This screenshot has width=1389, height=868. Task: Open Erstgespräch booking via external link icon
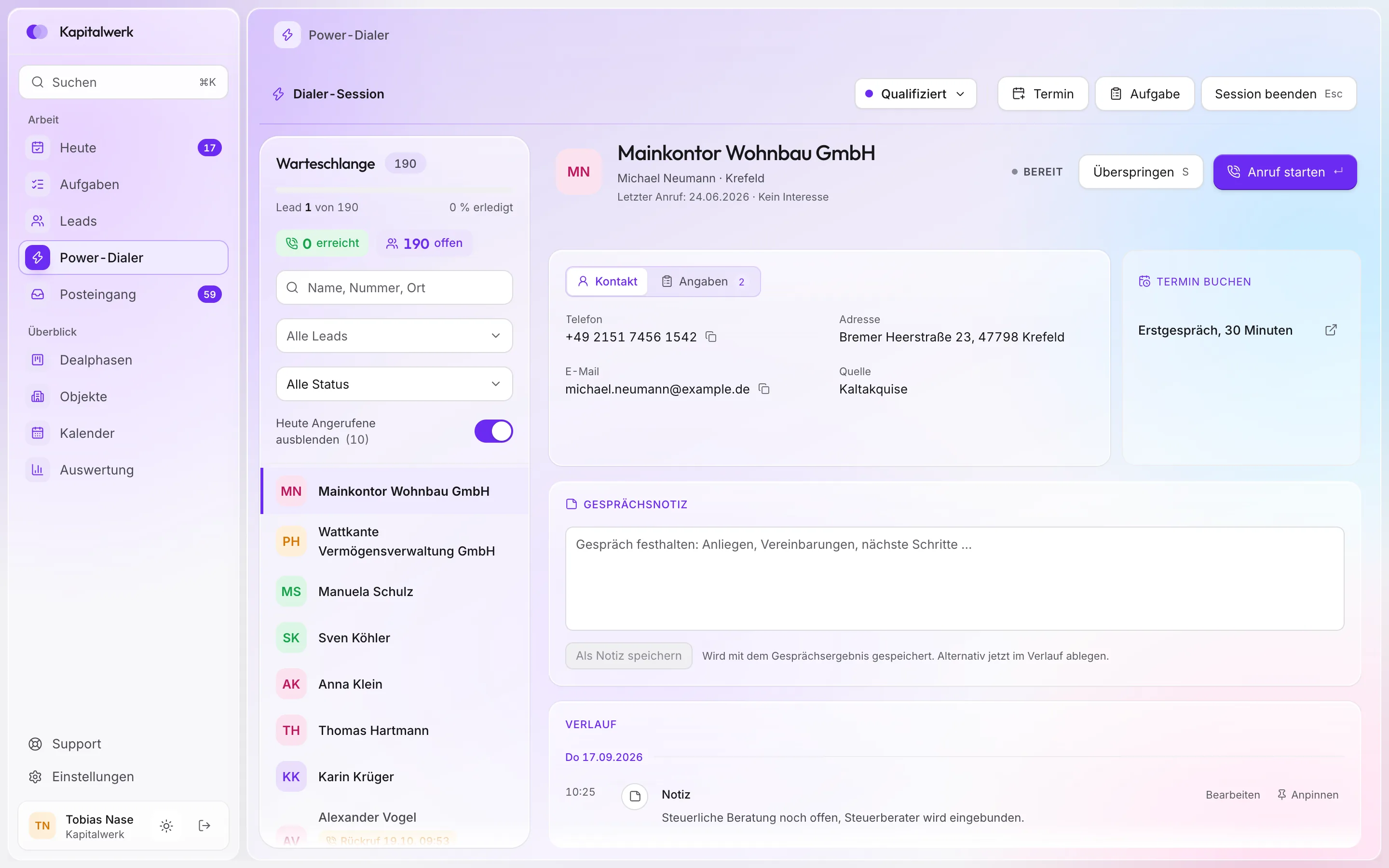1331,330
